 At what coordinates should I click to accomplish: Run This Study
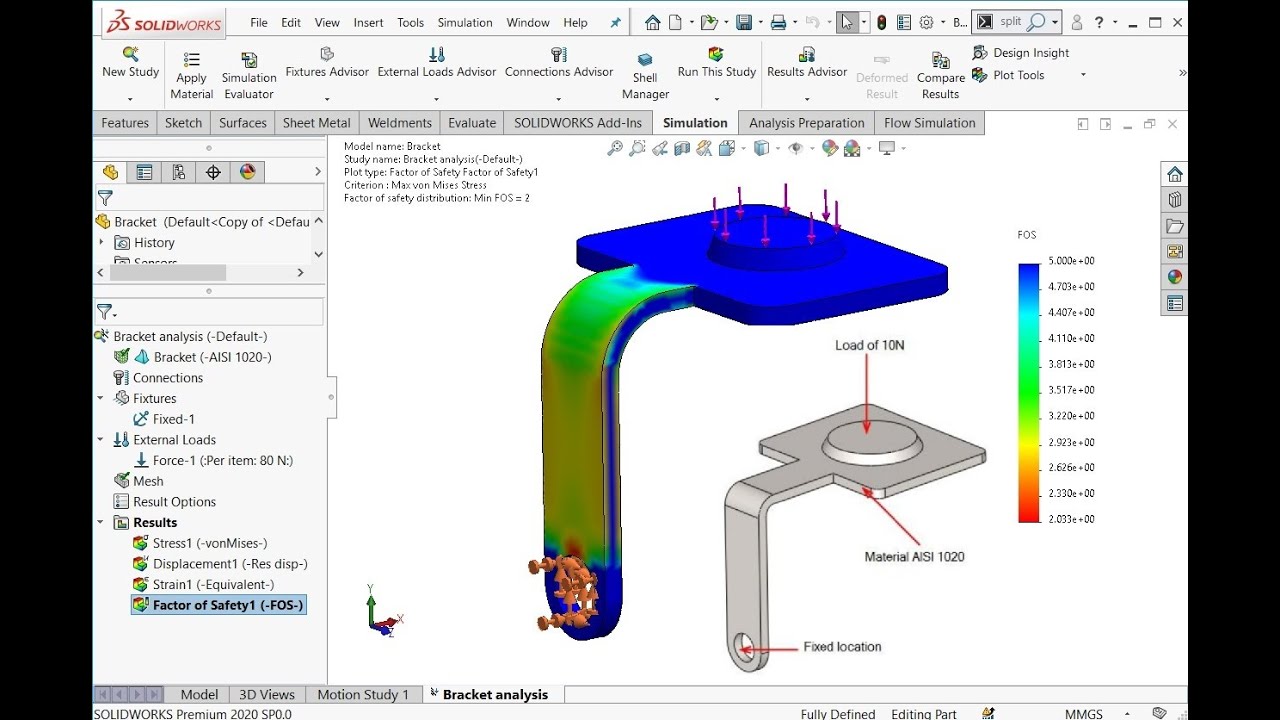pyautogui.click(x=716, y=62)
